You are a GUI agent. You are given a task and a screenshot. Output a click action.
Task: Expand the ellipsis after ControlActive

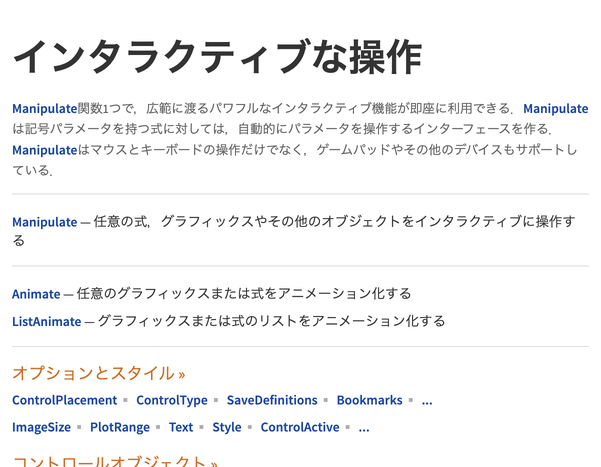364,427
